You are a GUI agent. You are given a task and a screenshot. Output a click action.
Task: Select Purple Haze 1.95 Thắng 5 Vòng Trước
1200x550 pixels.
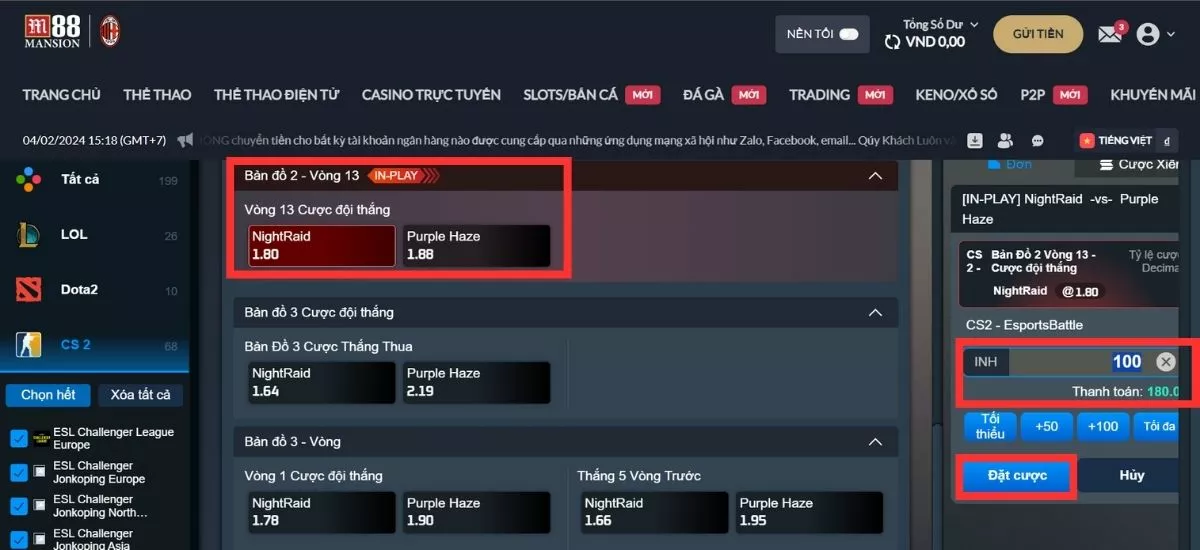809,512
